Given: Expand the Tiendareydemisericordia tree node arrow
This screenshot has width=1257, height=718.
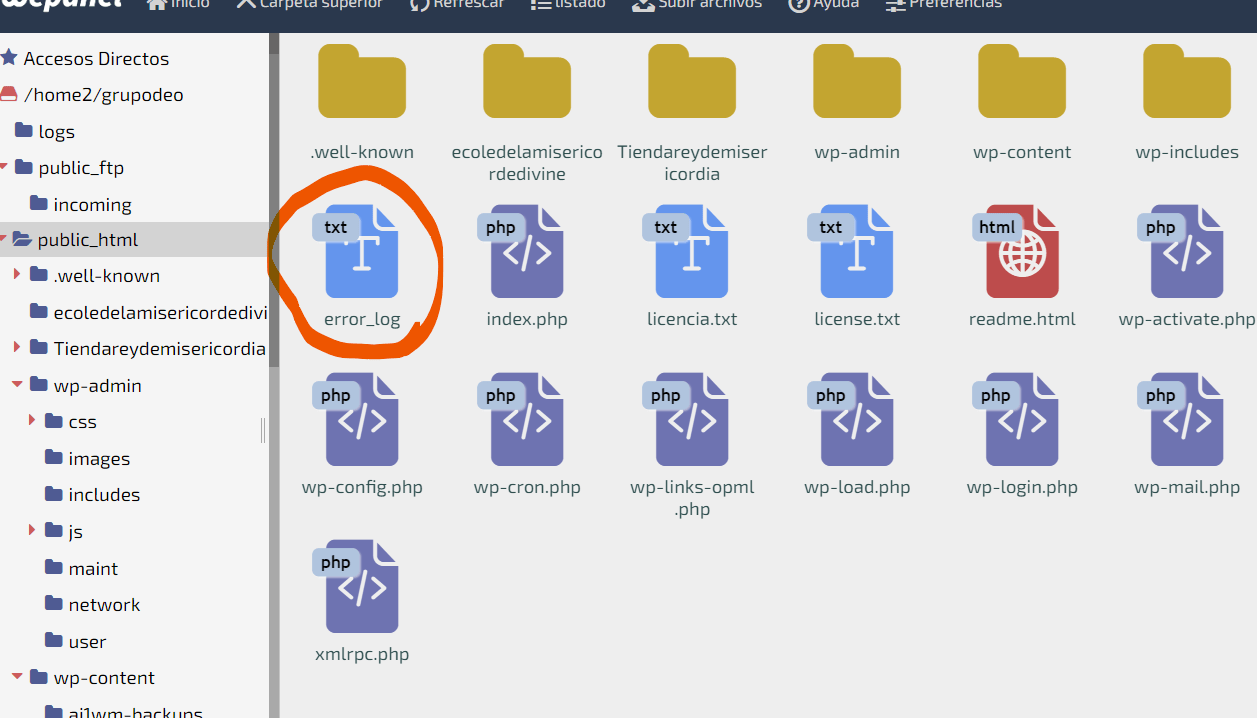Looking at the screenshot, I should [x=16, y=348].
